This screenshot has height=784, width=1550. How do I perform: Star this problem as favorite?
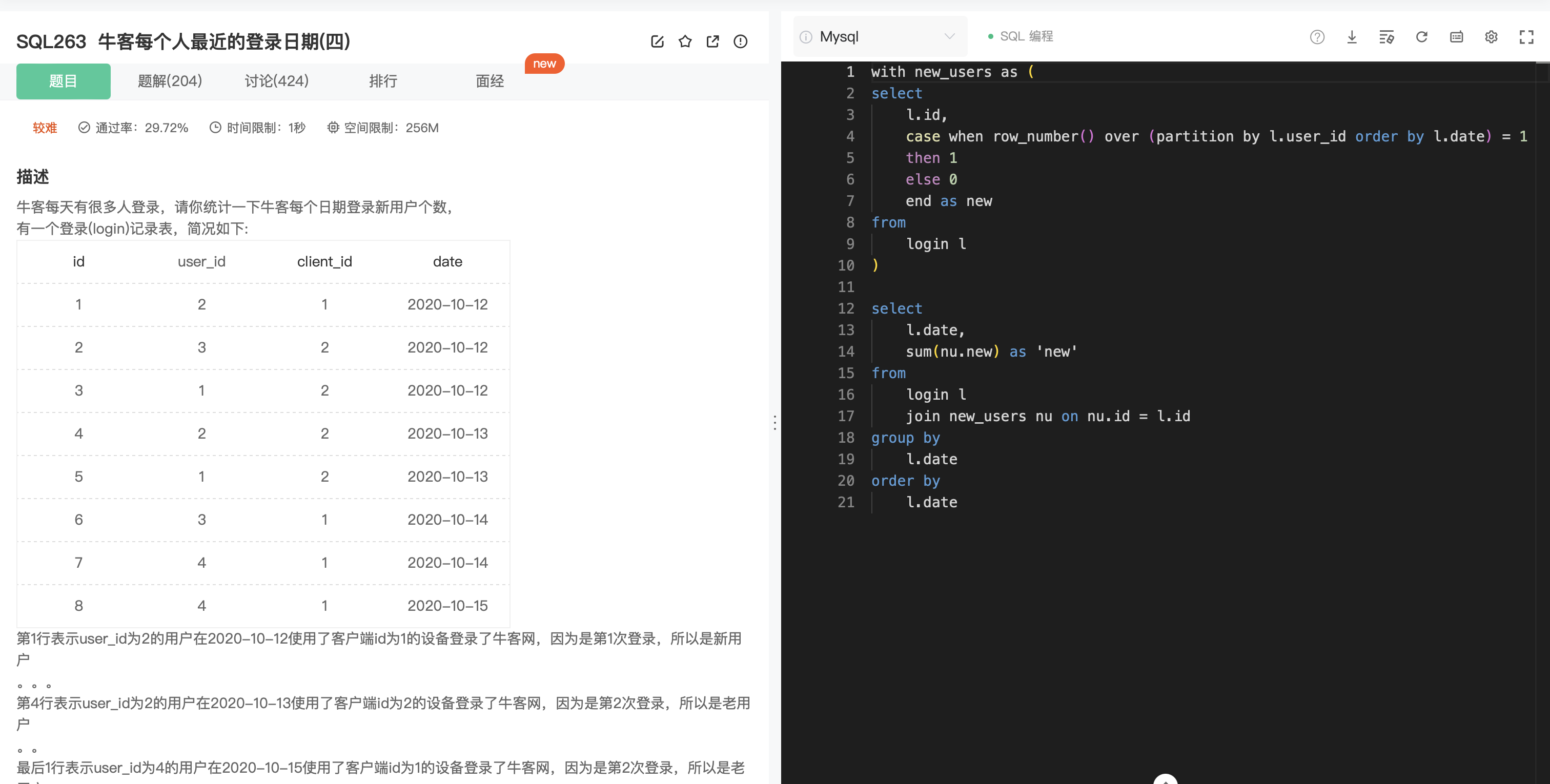click(685, 42)
